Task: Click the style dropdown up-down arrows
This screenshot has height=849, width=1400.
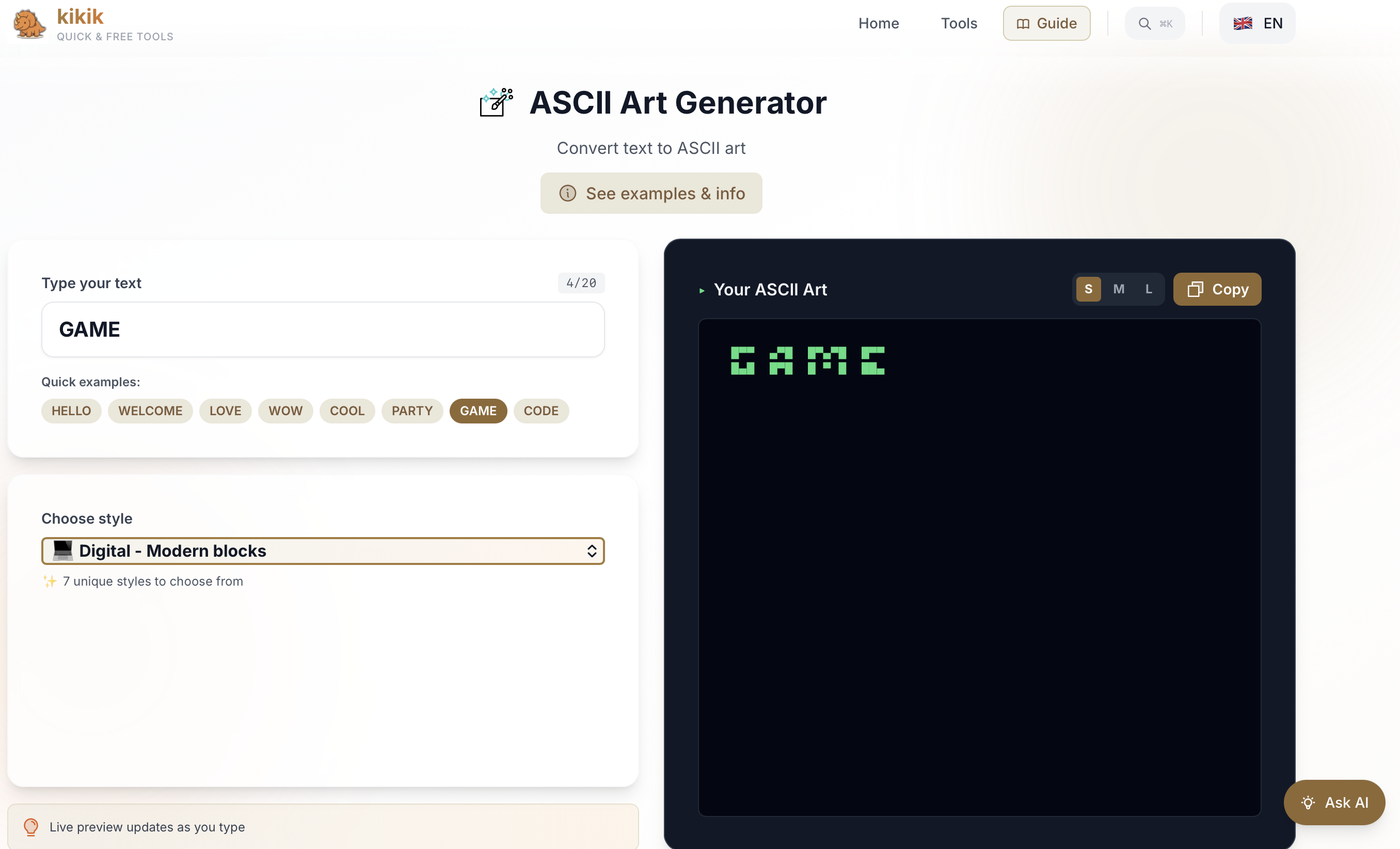Action: pyautogui.click(x=592, y=551)
